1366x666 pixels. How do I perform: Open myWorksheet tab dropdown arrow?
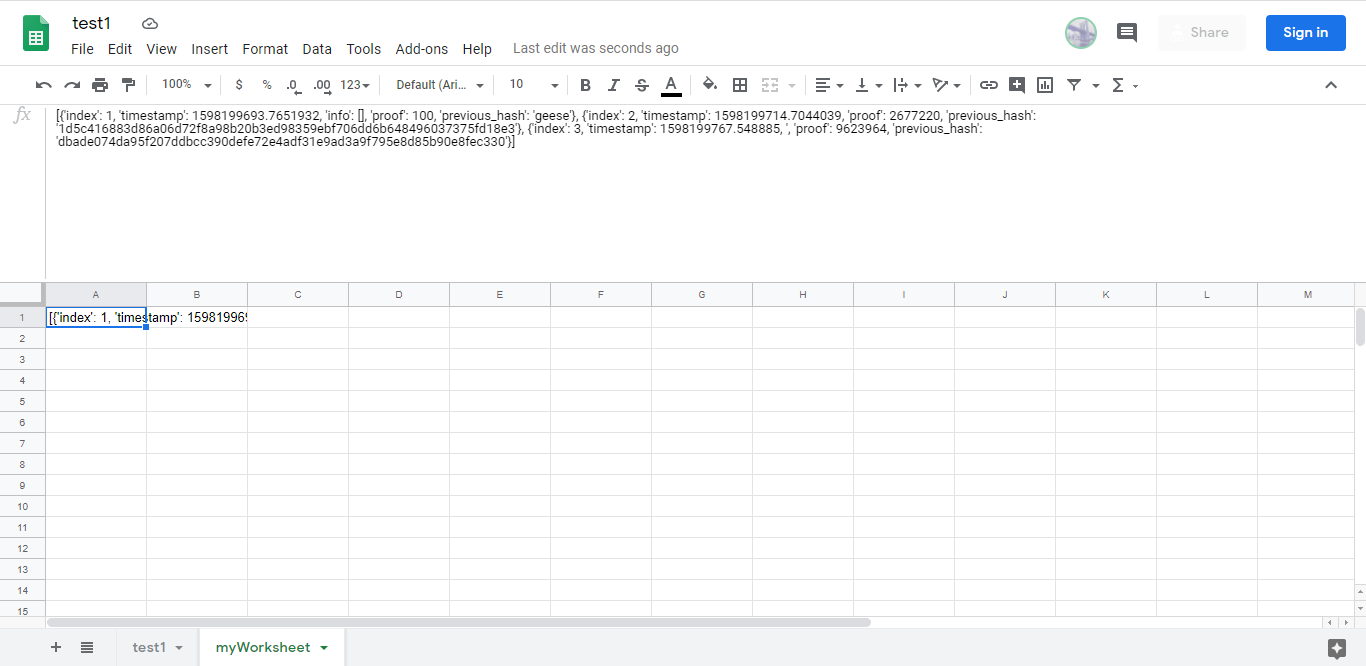tap(324, 648)
